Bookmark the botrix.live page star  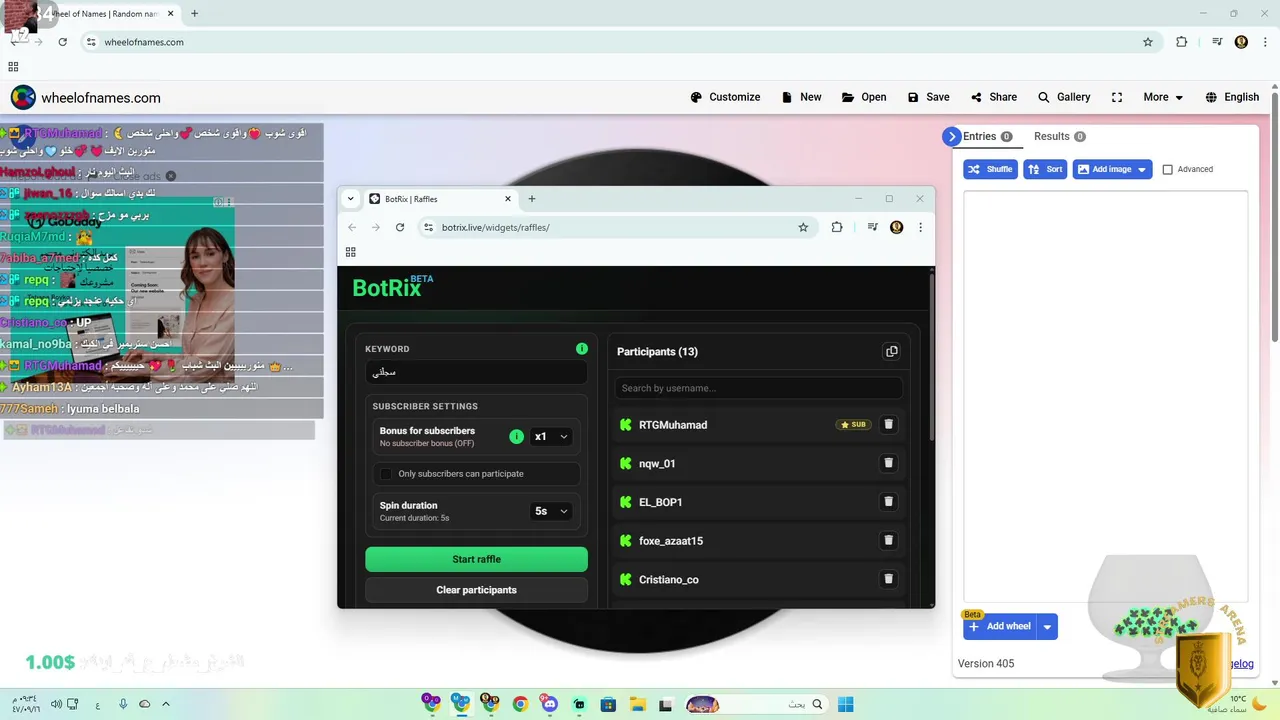[803, 227]
